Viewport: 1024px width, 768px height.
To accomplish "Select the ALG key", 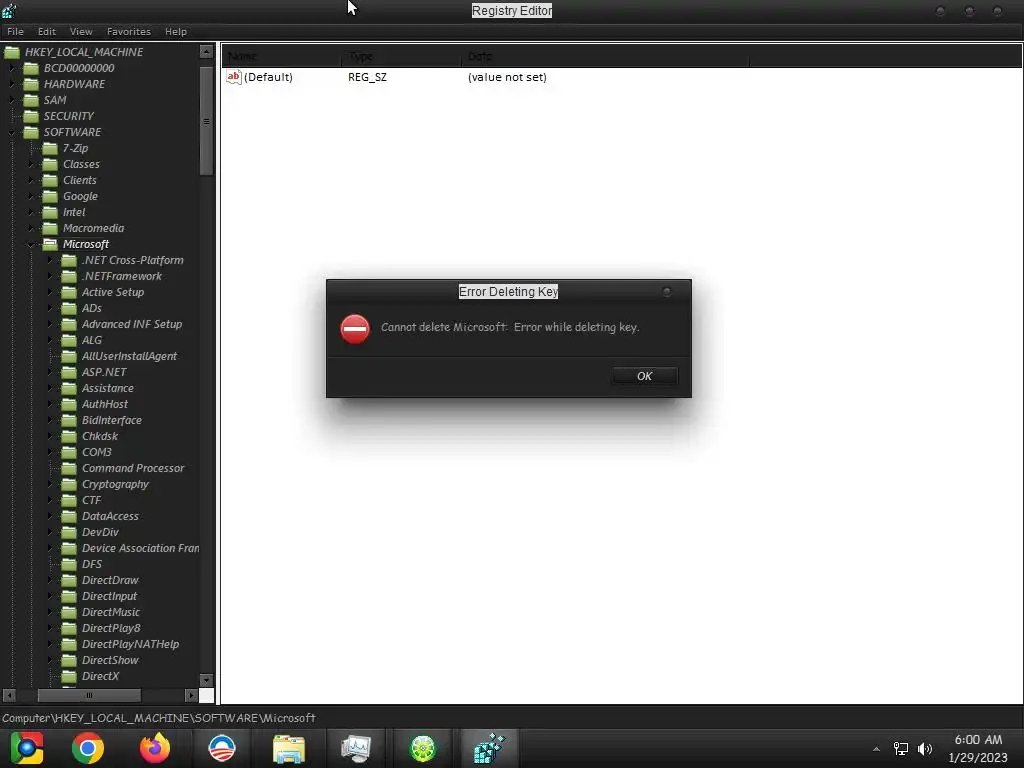I will tap(91, 340).
